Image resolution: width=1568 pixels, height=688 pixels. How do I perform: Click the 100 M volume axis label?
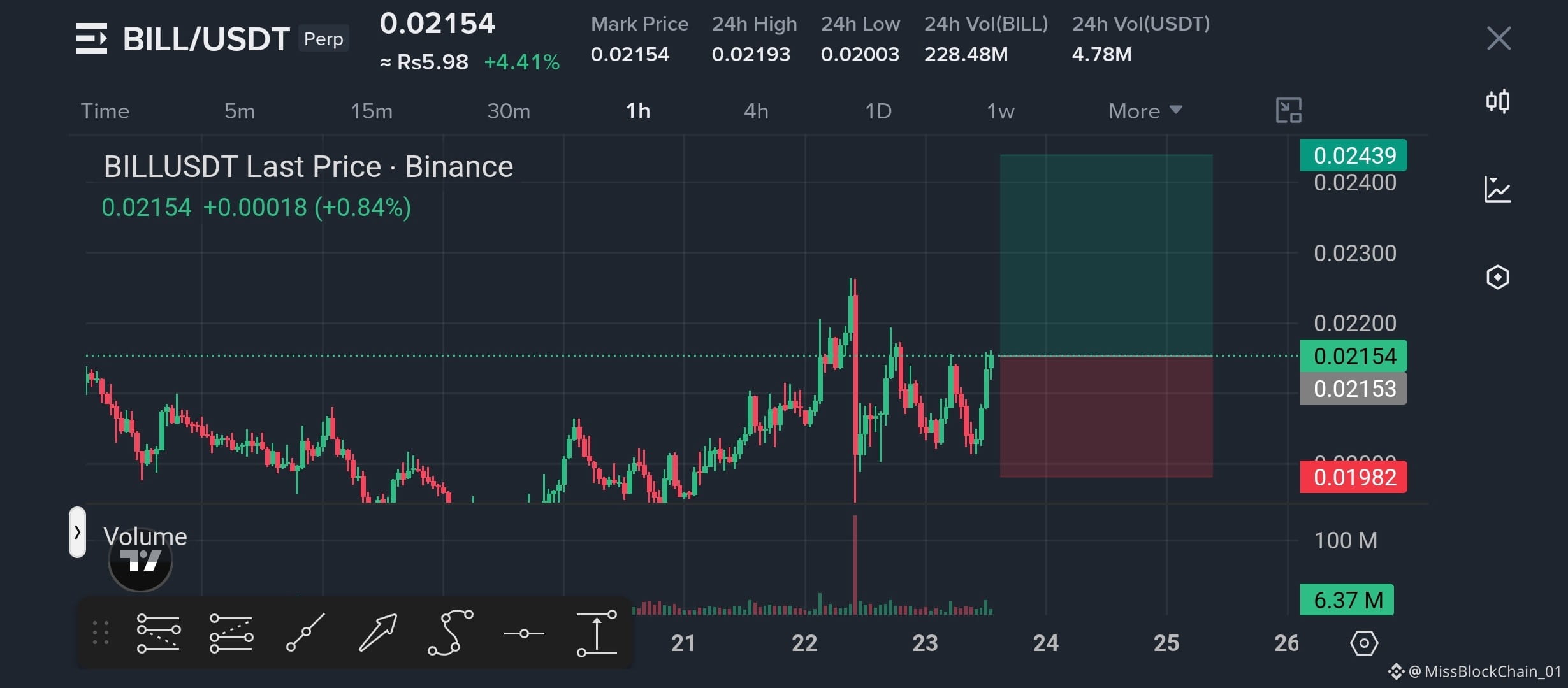[1346, 541]
